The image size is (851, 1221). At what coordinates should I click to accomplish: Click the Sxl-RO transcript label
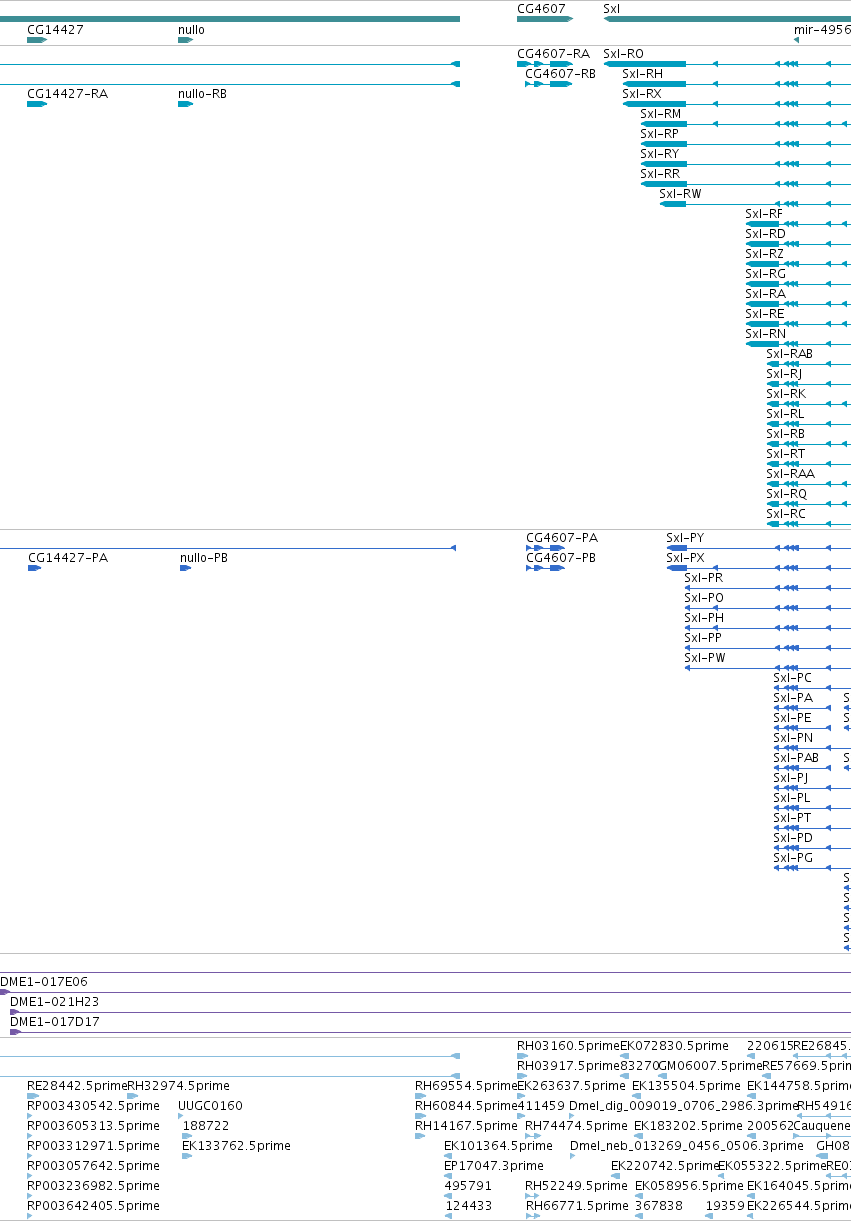pos(623,53)
